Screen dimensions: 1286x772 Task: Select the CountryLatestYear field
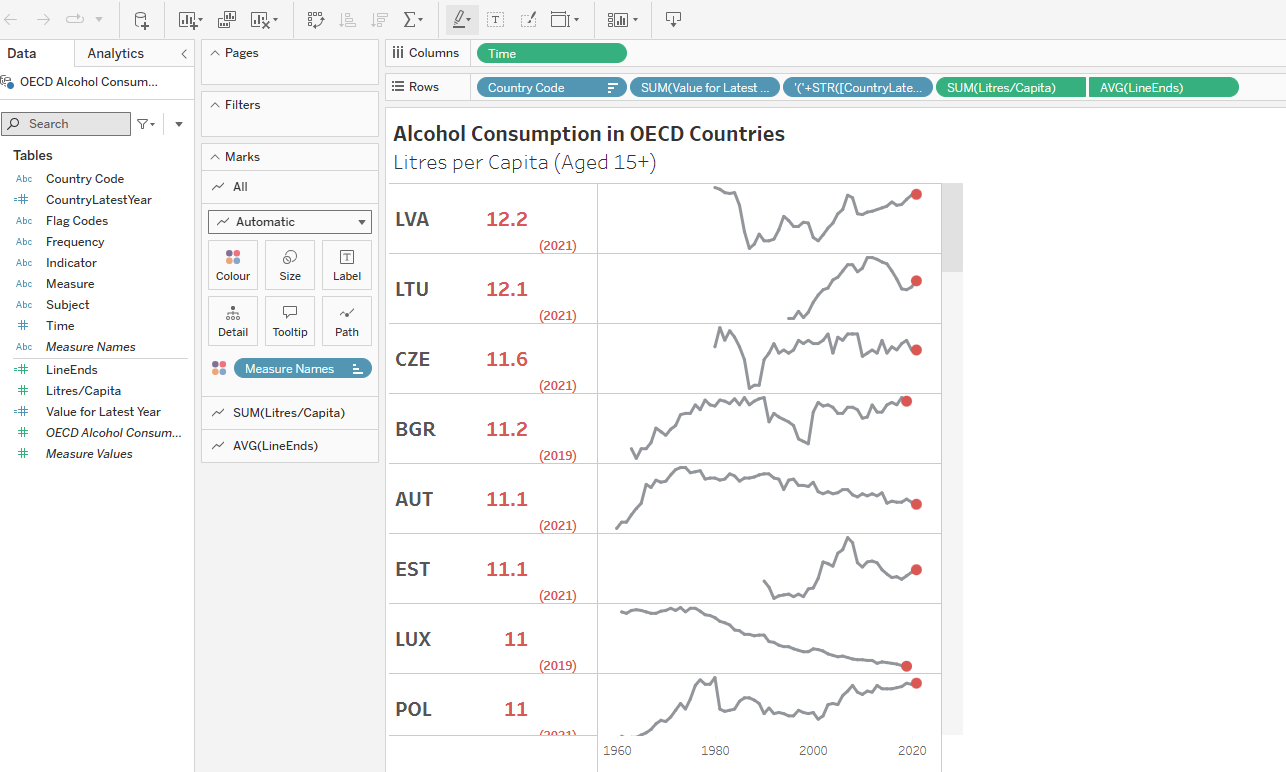point(98,200)
